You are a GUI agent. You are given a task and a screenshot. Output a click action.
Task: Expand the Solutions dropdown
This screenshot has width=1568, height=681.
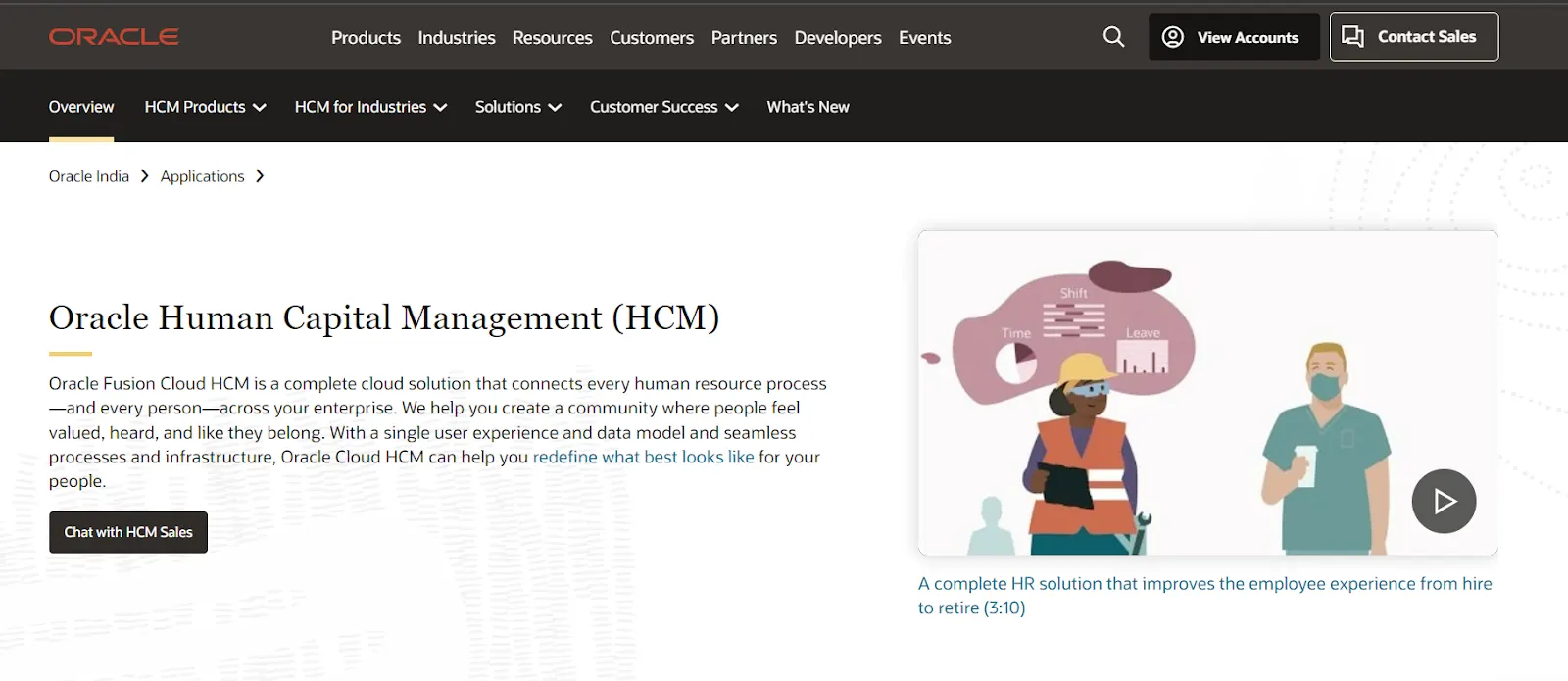click(517, 107)
